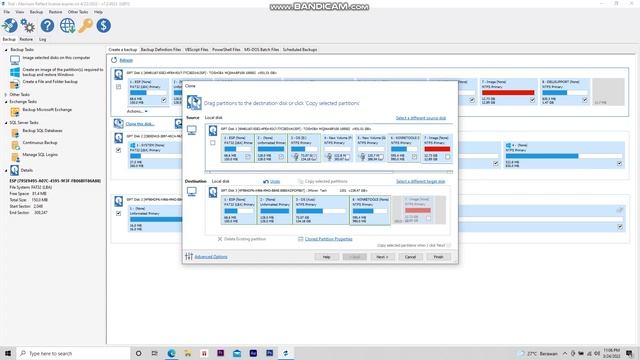Click the Backup toolbar disk icon
The width and height of the screenshot is (640, 360).
click(9, 26)
